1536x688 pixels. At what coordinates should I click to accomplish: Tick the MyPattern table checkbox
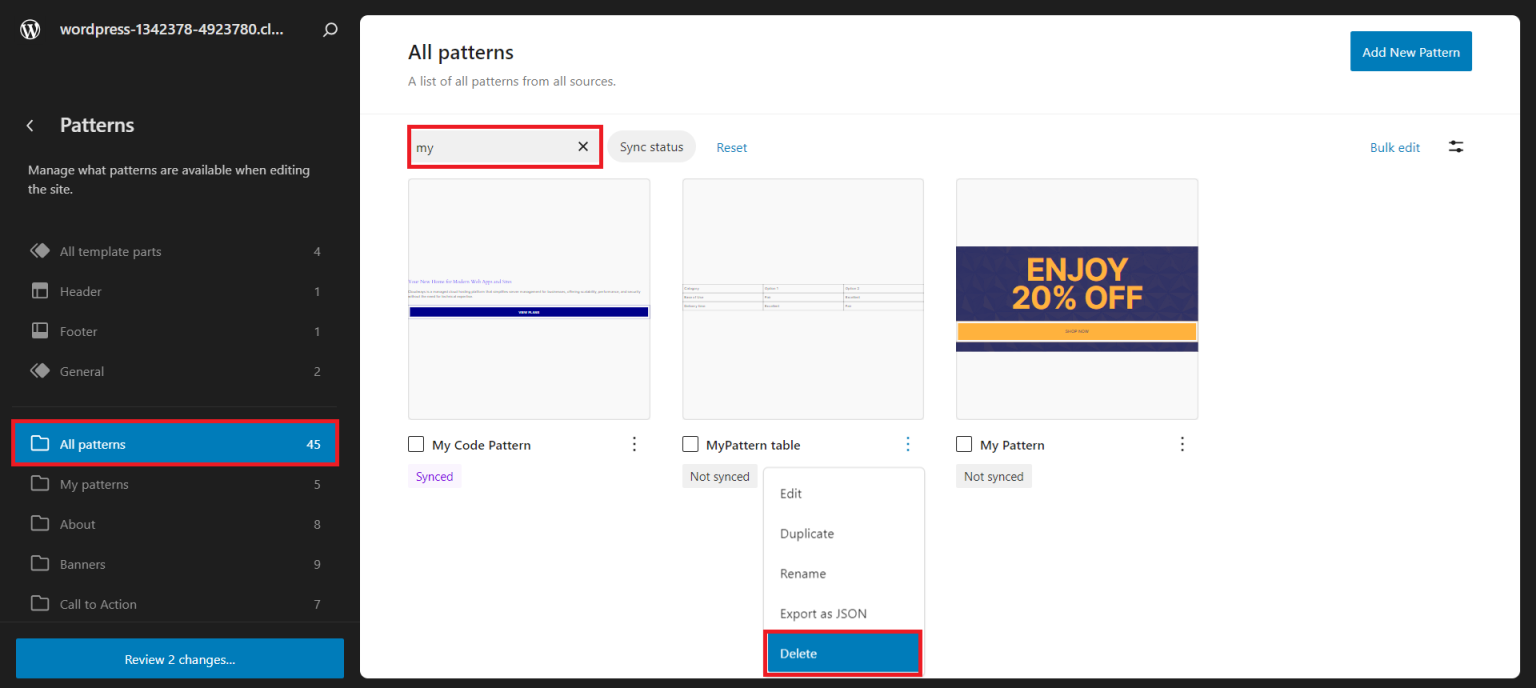coord(690,444)
